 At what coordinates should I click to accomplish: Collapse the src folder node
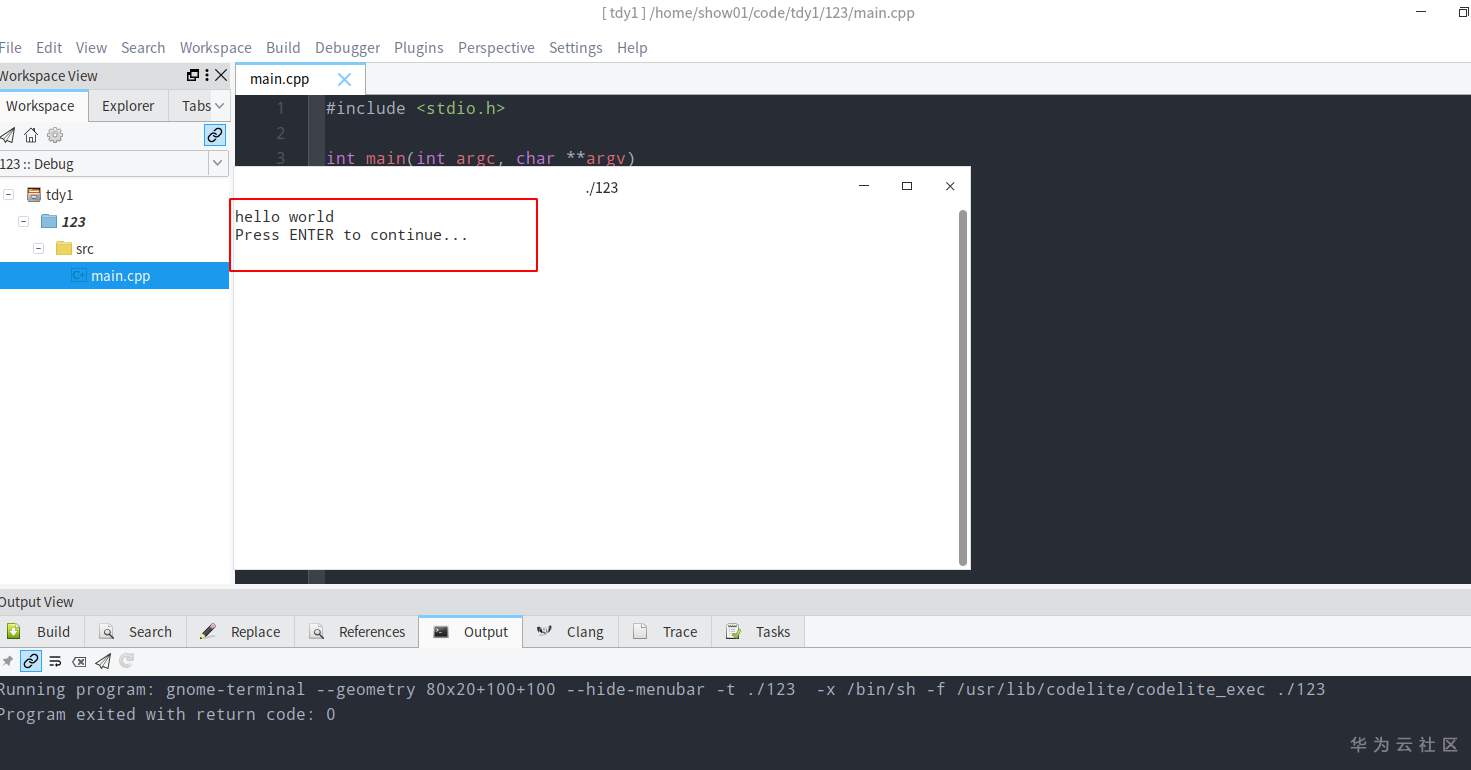coord(38,248)
